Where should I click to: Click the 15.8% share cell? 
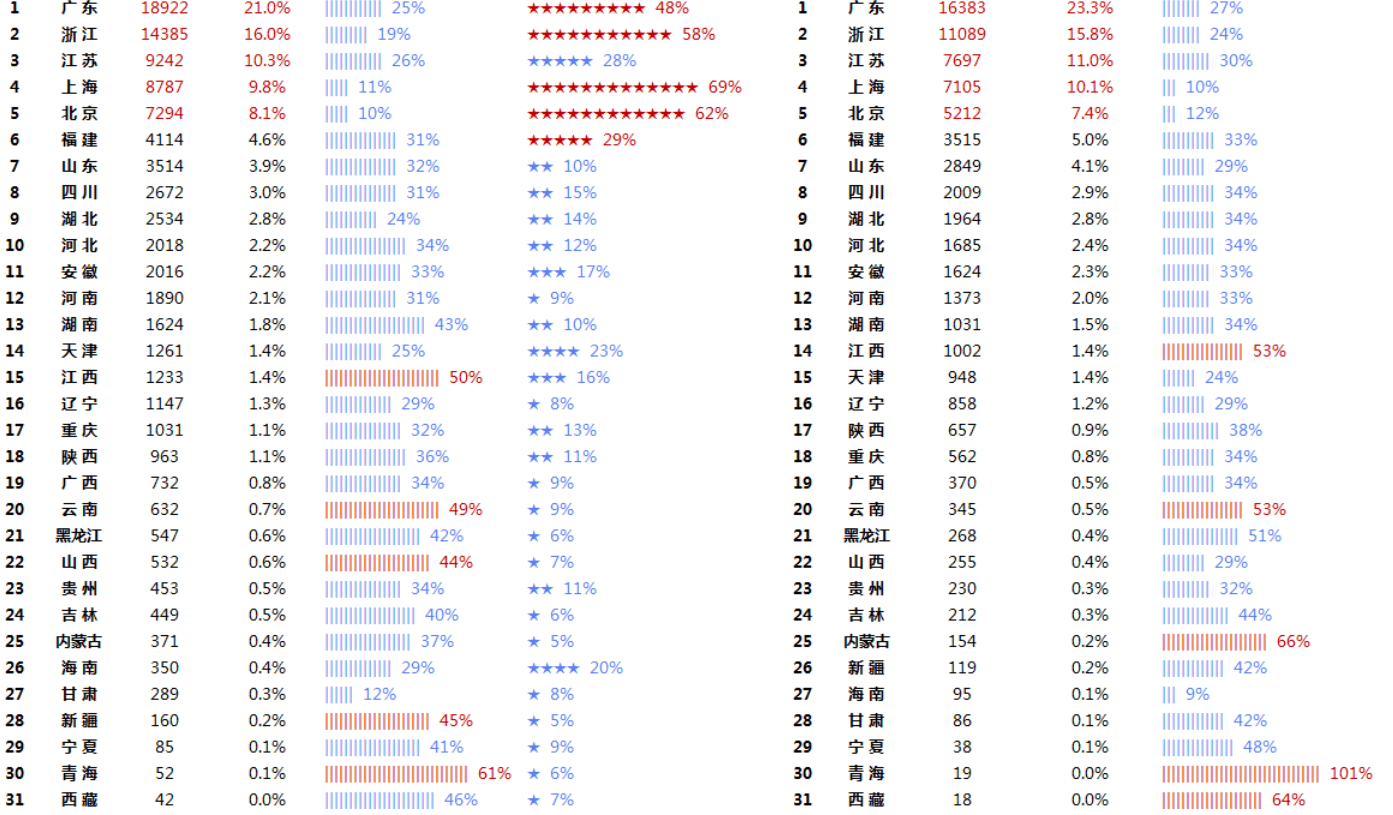click(1090, 34)
